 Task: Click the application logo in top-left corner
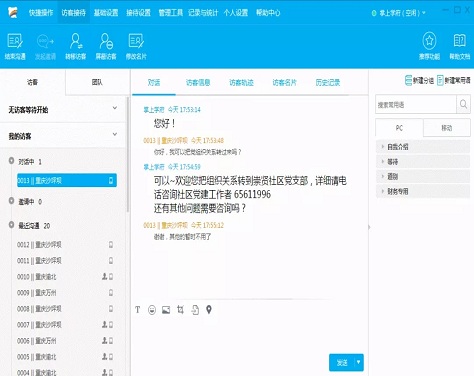pos(13,12)
